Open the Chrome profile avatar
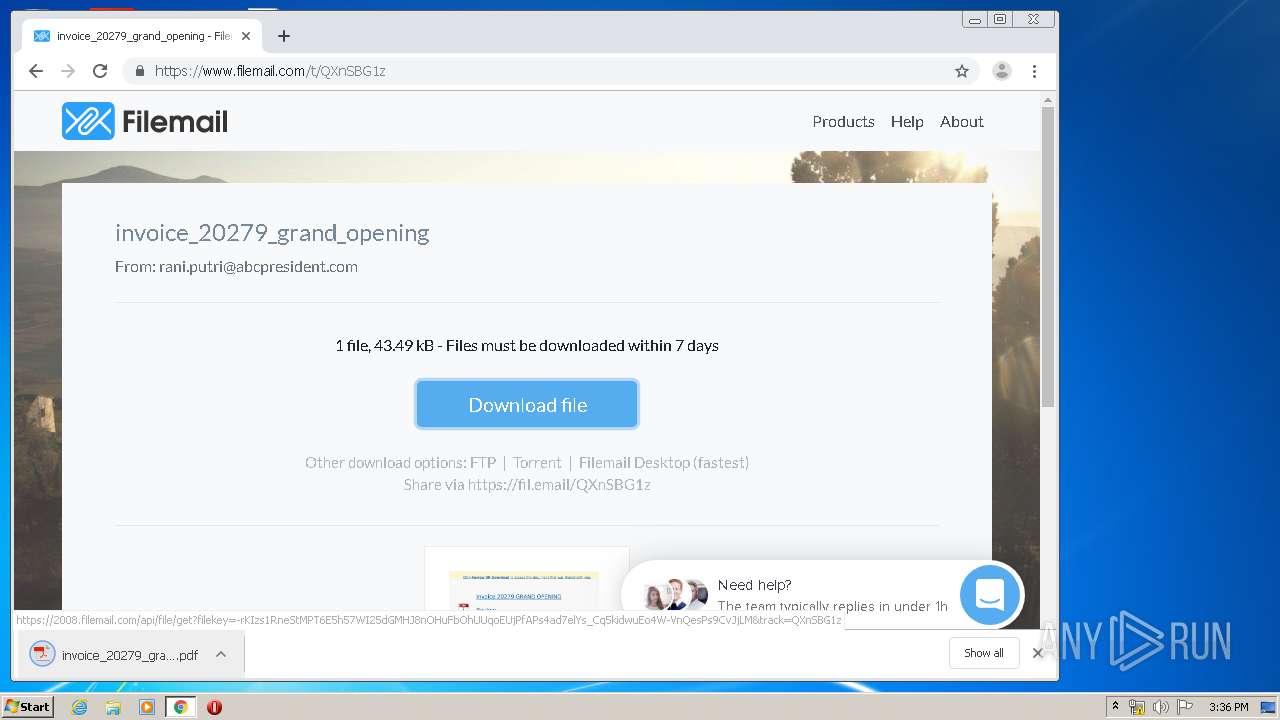 click(x=1002, y=71)
